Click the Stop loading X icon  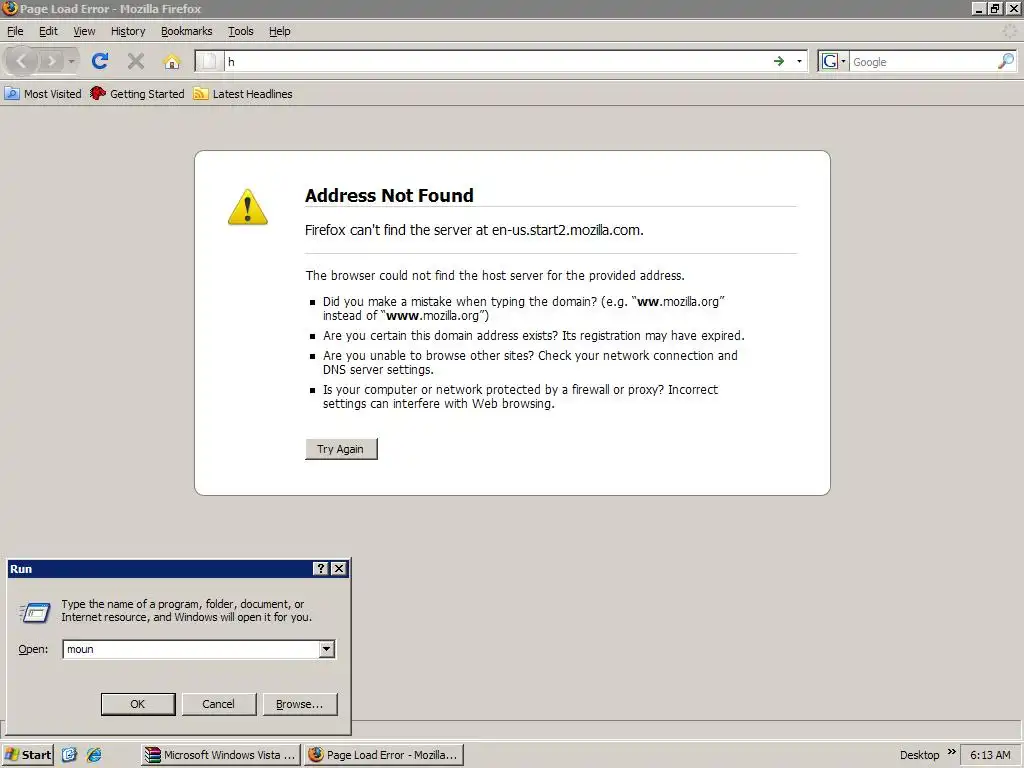coord(136,61)
